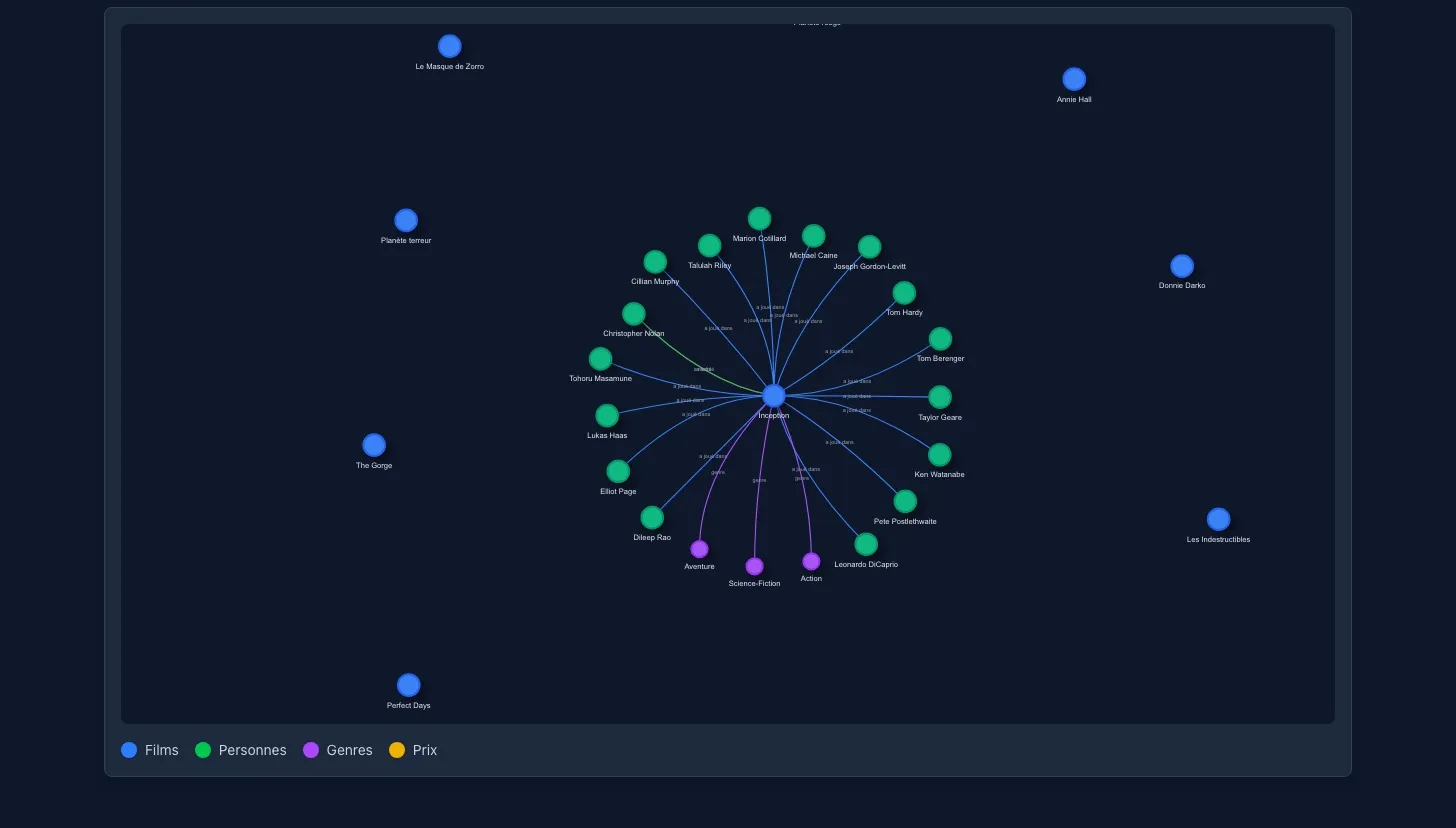This screenshot has height=828, width=1456.
Task: Select the Dileep Rao node
Action: coord(652,518)
